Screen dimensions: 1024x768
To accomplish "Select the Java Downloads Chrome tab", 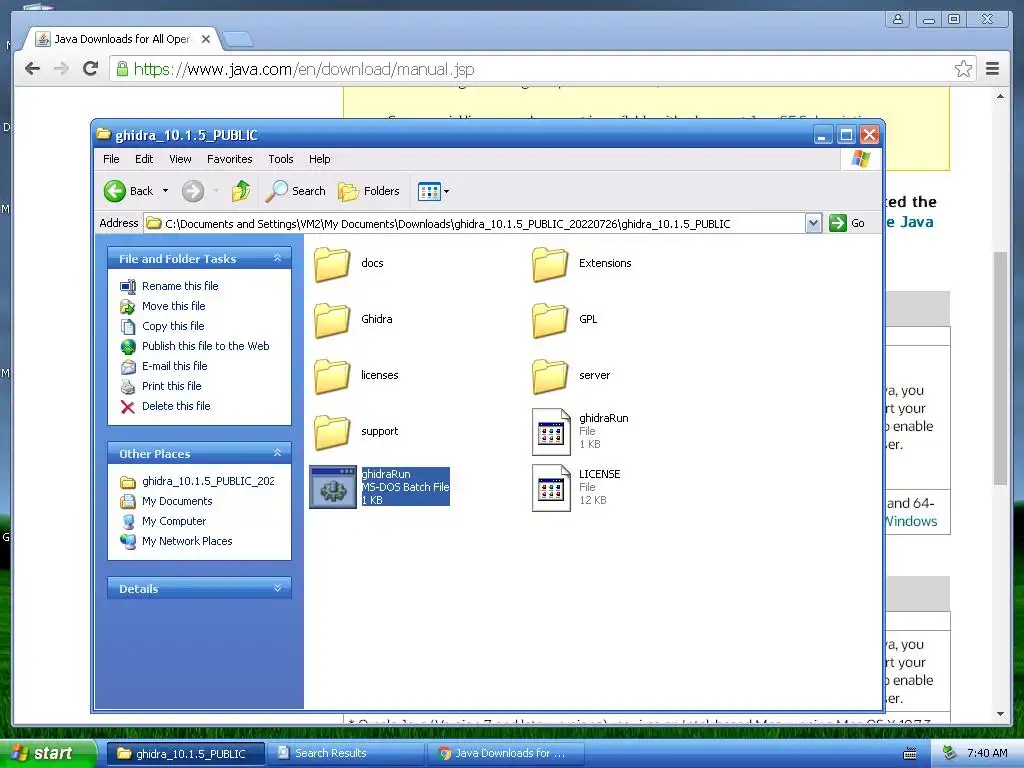I will coord(121,39).
